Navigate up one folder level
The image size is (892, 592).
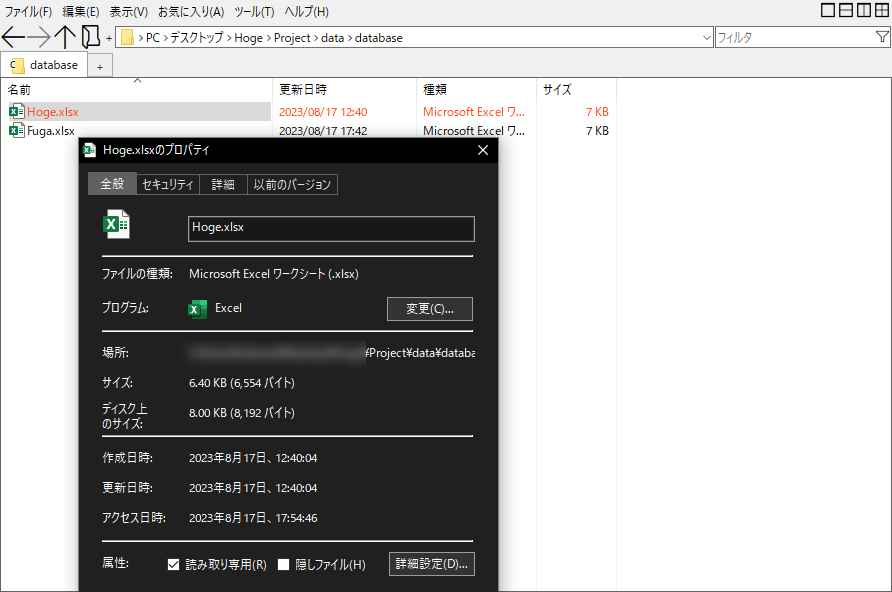[65, 37]
